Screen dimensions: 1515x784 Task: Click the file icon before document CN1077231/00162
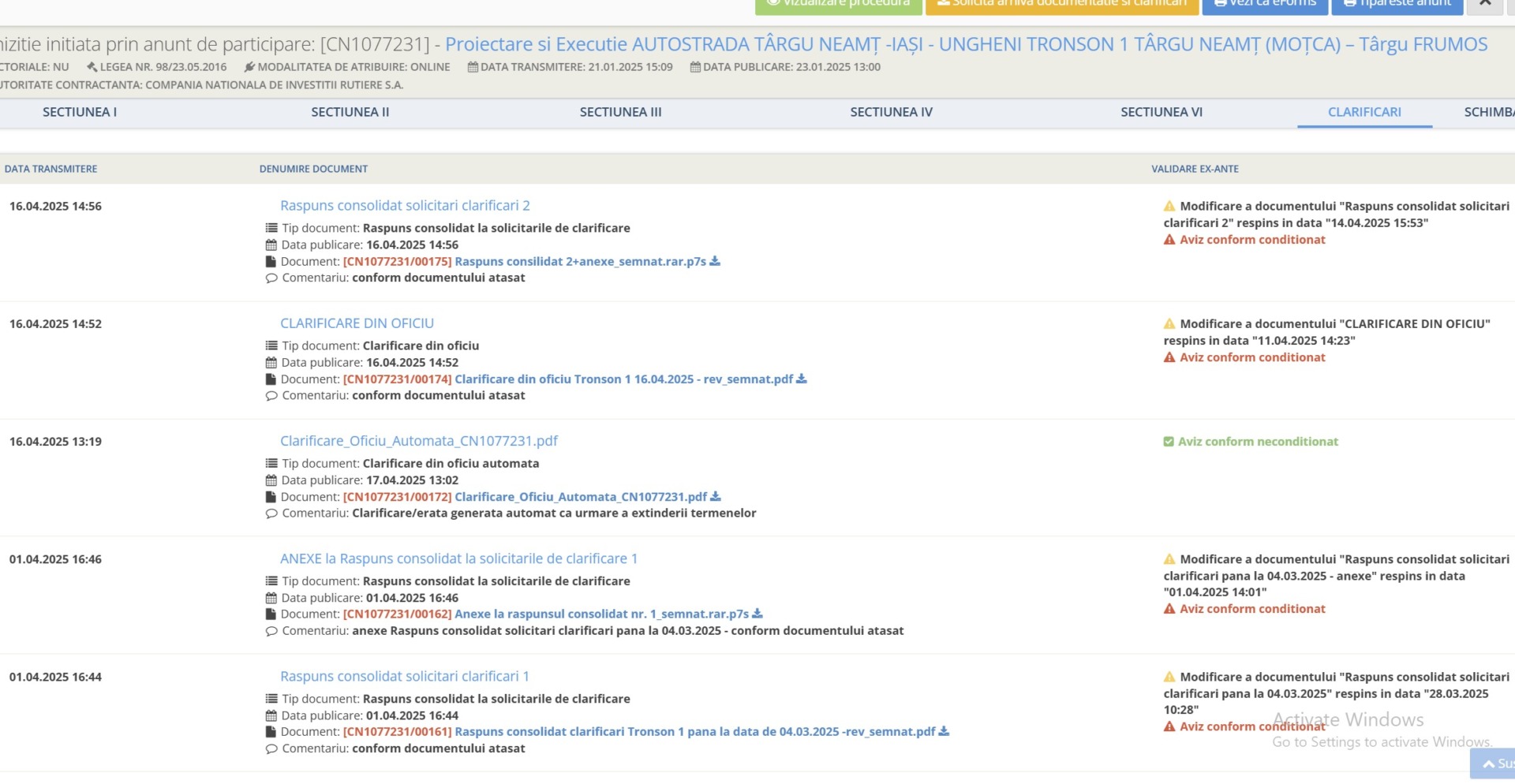(x=271, y=614)
